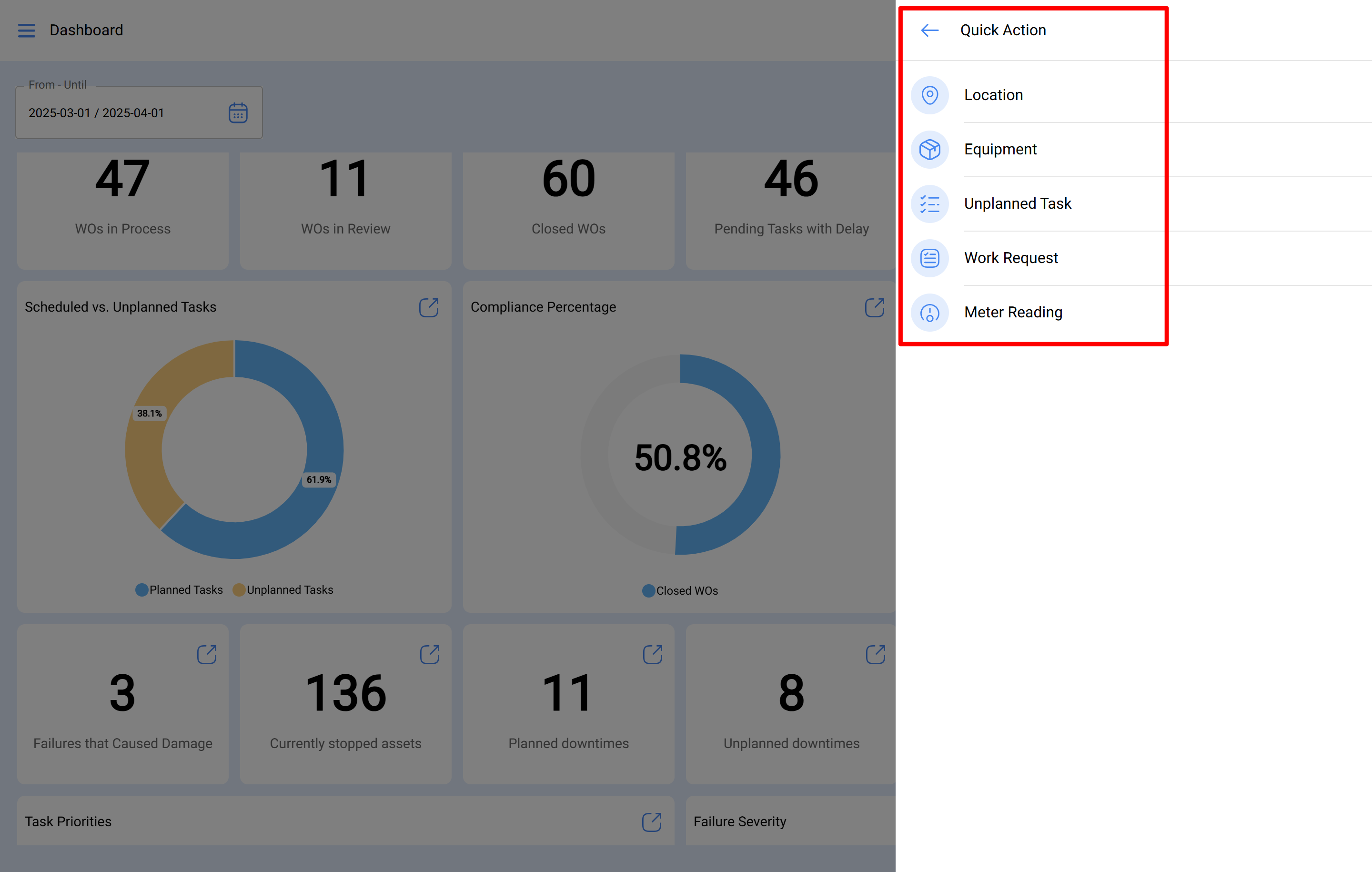Open the navigation hamburger menu
This screenshot has height=872, width=1372.
[x=26, y=30]
